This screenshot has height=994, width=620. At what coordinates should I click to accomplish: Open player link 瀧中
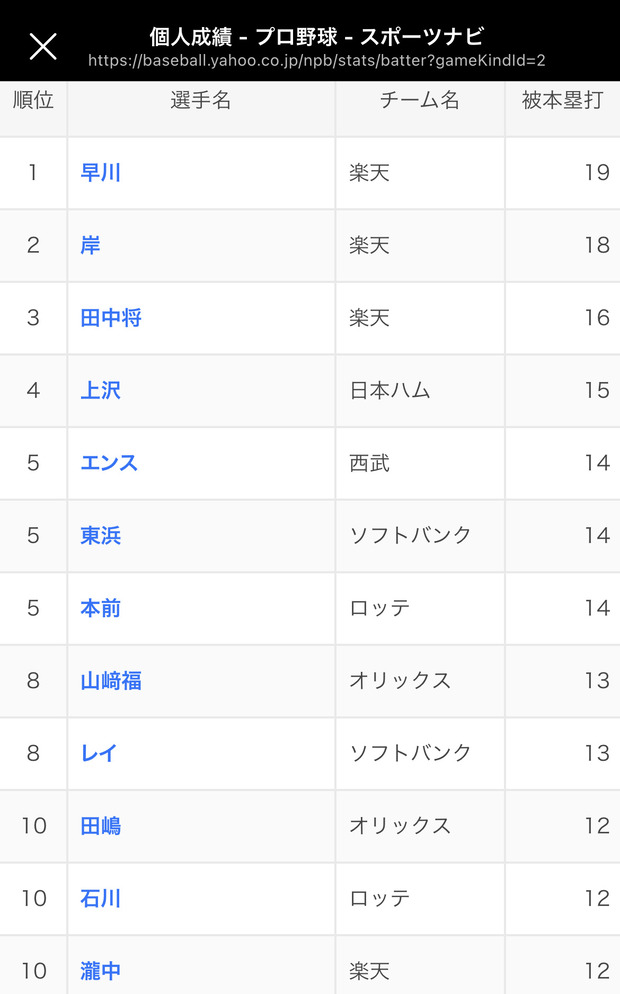pos(100,971)
